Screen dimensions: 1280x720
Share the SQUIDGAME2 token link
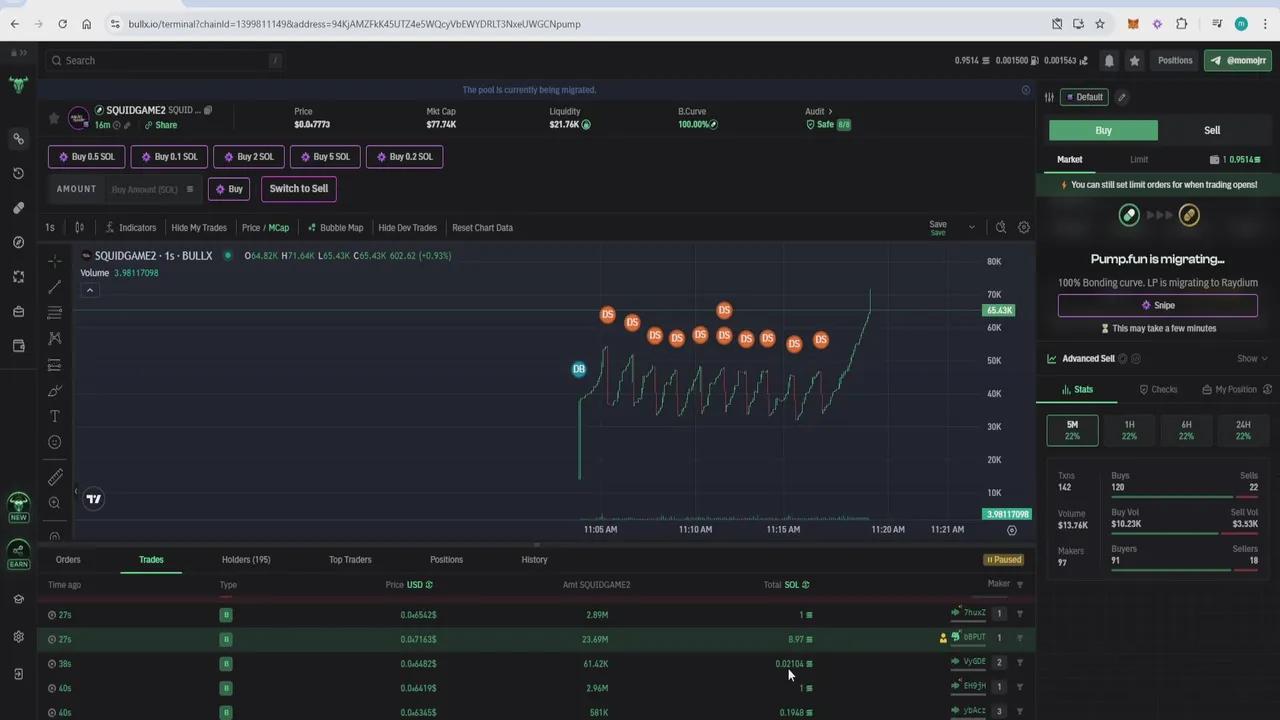tap(160, 126)
